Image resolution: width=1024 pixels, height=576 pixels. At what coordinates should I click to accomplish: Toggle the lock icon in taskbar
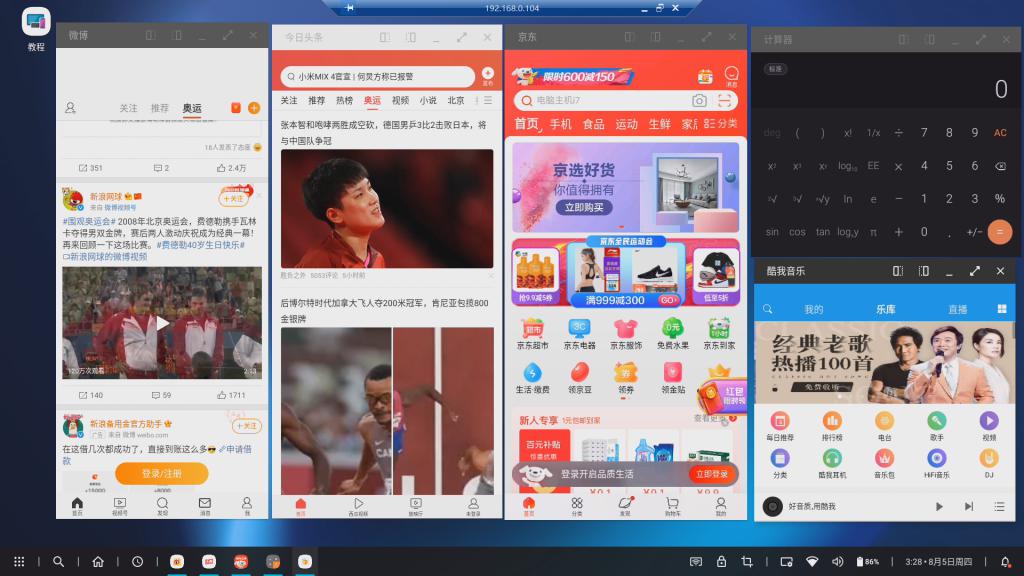[721, 562]
